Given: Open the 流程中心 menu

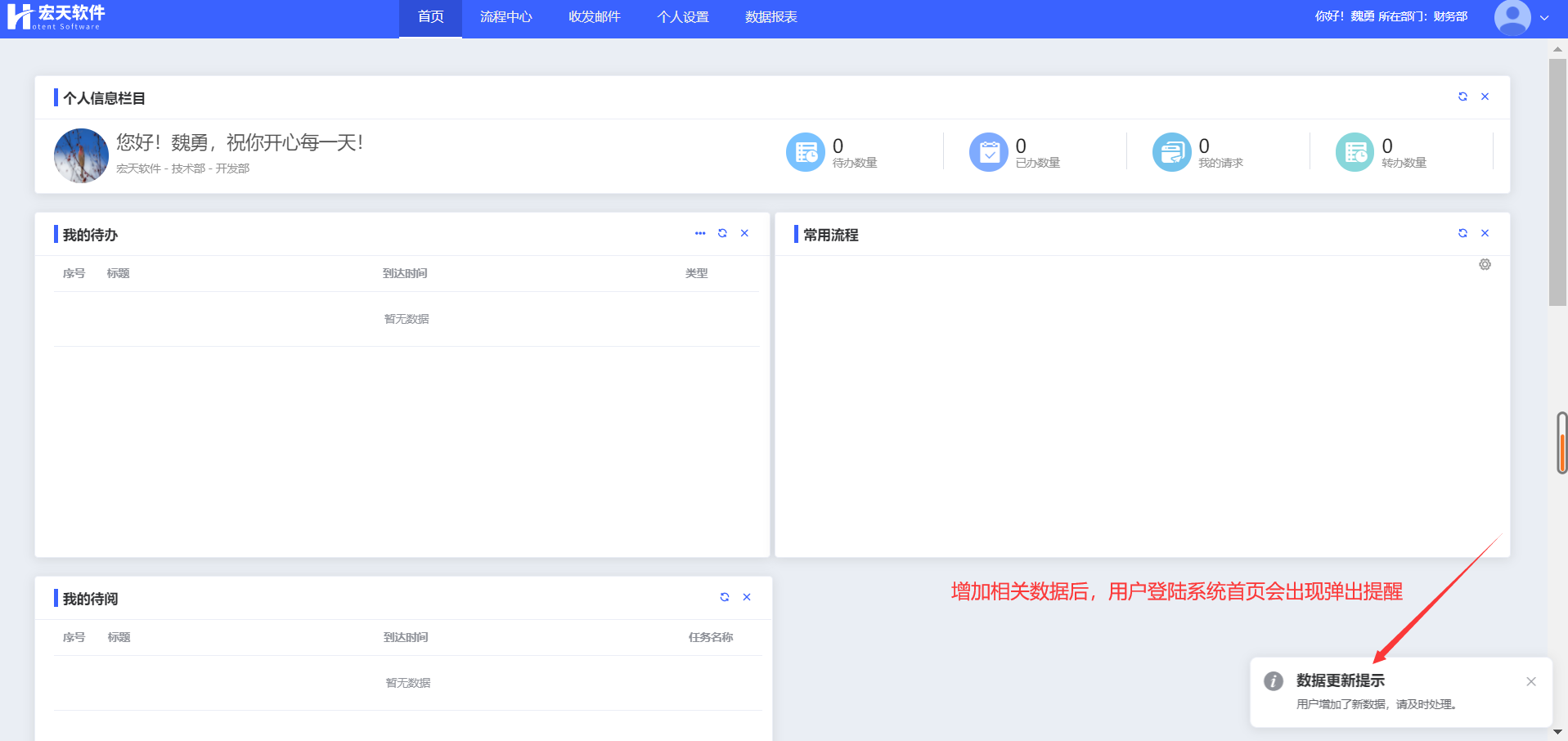Looking at the screenshot, I should [x=505, y=17].
